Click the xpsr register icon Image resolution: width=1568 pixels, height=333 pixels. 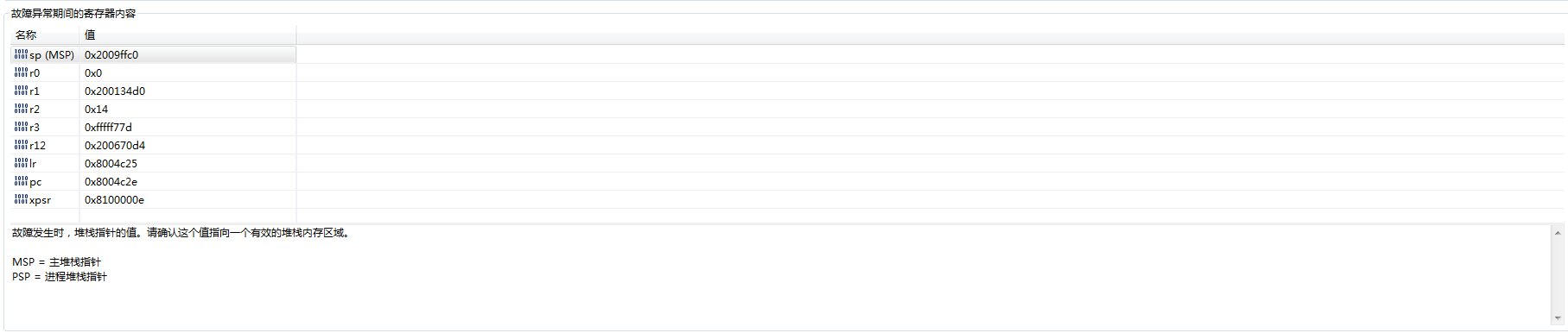pos(21,199)
